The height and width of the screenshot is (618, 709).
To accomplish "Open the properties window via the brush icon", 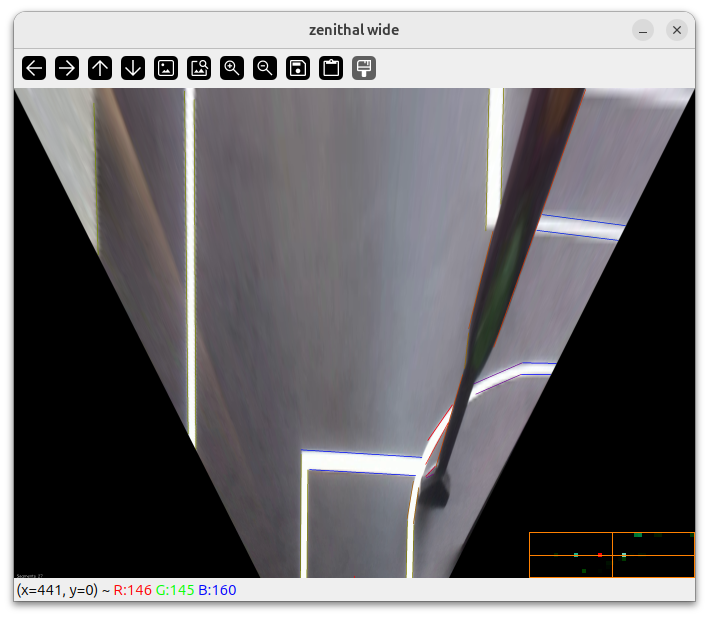I will tap(364, 68).
